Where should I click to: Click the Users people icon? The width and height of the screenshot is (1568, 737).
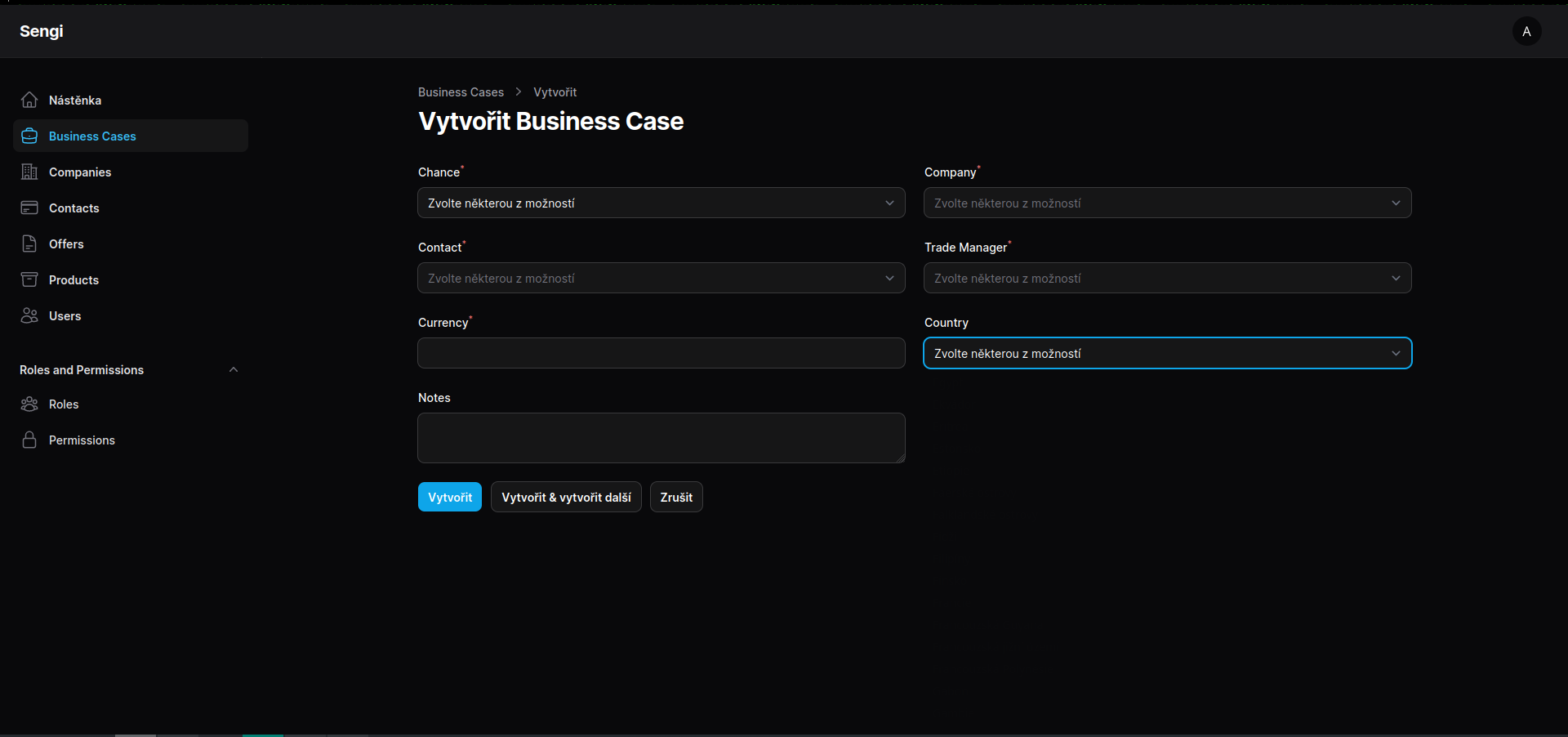click(x=29, y=315)
